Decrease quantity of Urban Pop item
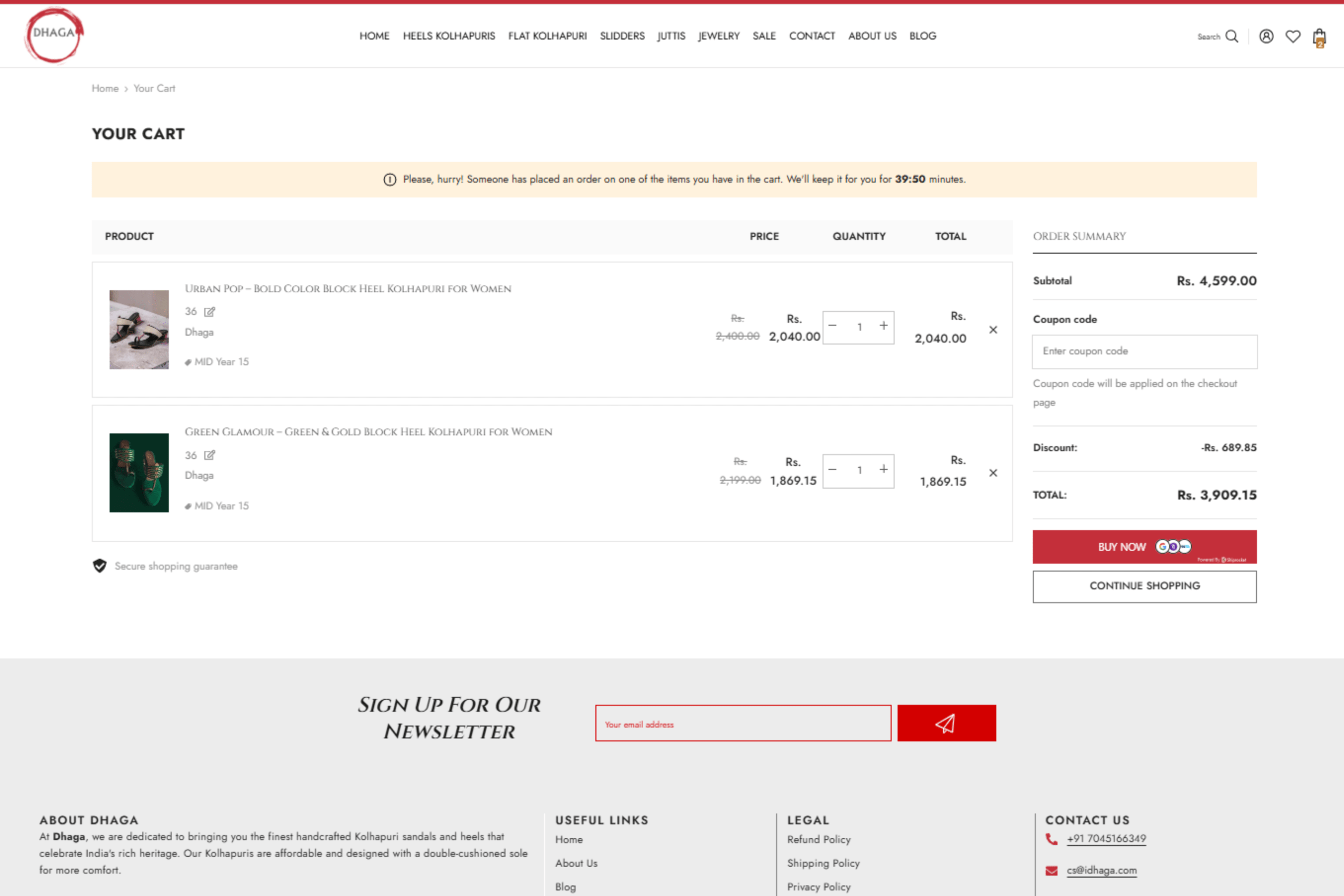Screen dimensions: 1344x896 (x=833, y=326)
